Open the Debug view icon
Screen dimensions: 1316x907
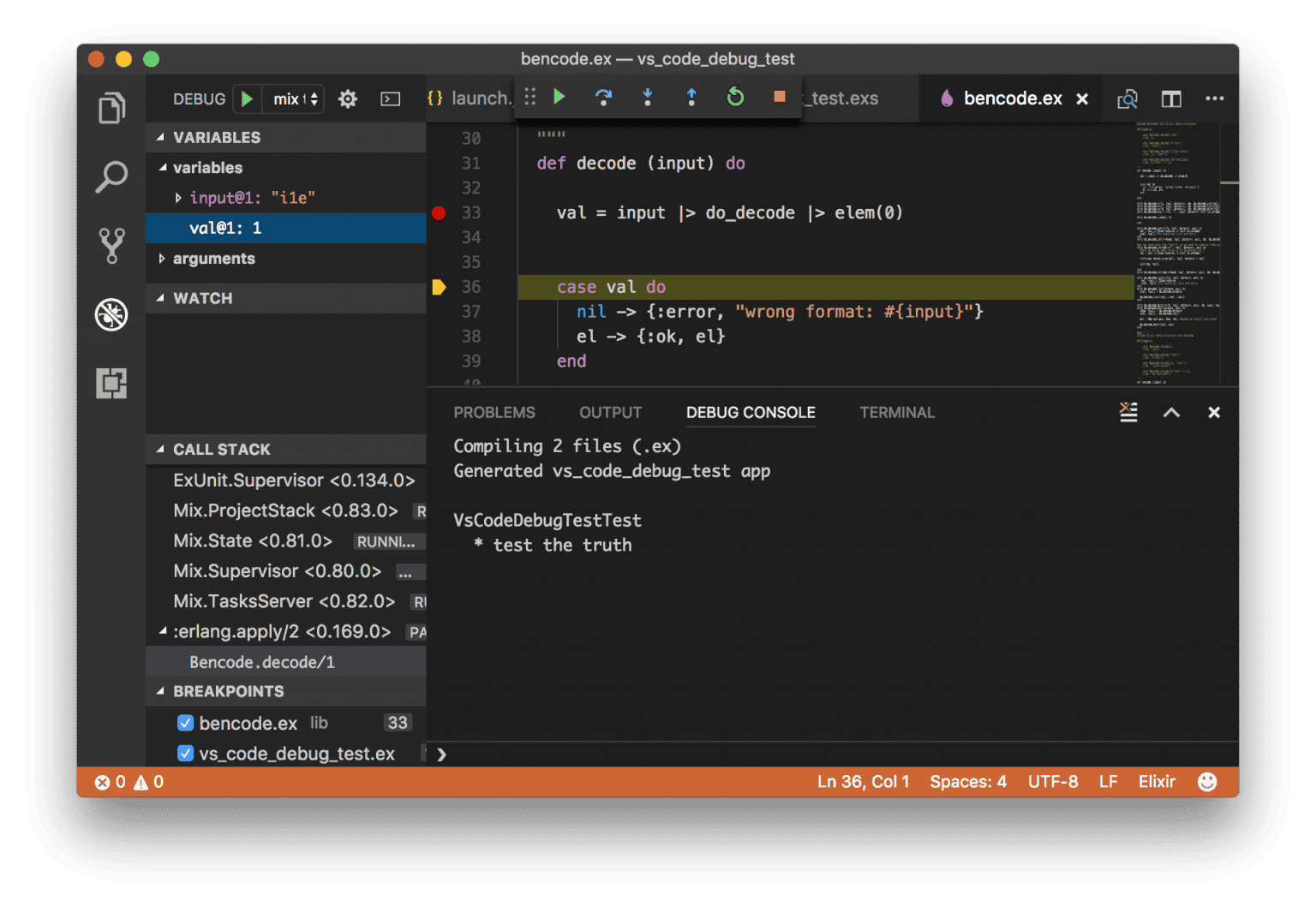111,314
